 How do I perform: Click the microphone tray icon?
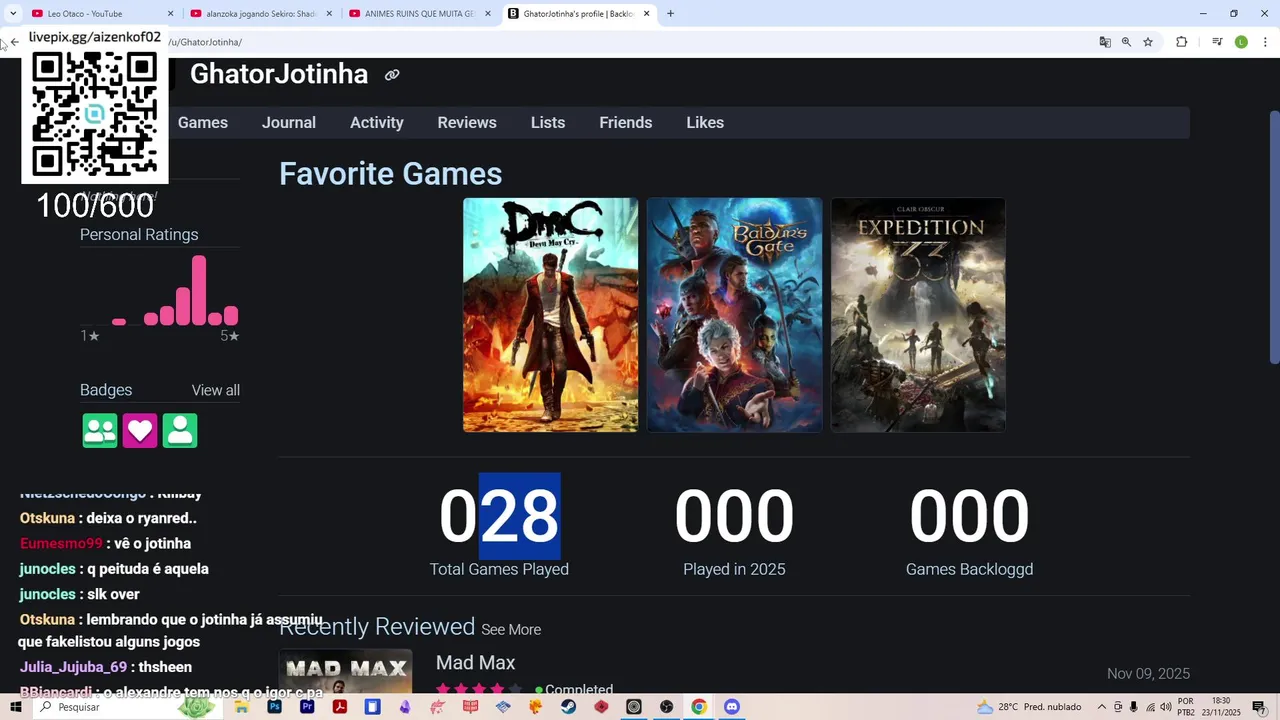(x=1134, y=707)
